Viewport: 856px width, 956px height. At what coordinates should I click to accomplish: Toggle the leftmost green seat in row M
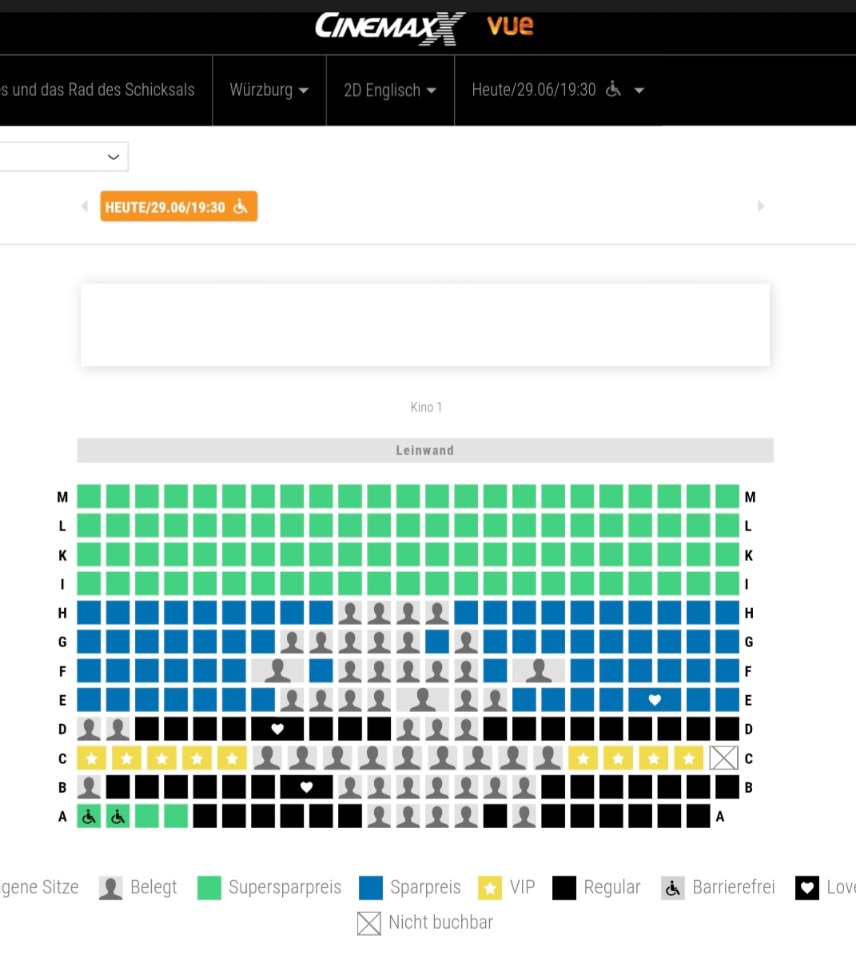tap(90, 496)
